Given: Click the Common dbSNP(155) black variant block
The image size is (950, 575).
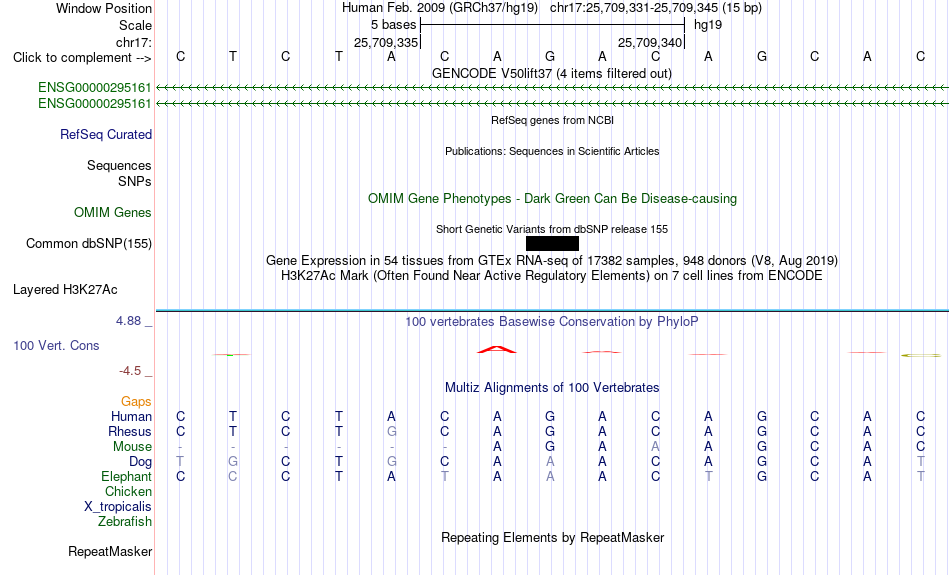Looking at the screenshot, I should pyautogui.click(x=552, y=244).
